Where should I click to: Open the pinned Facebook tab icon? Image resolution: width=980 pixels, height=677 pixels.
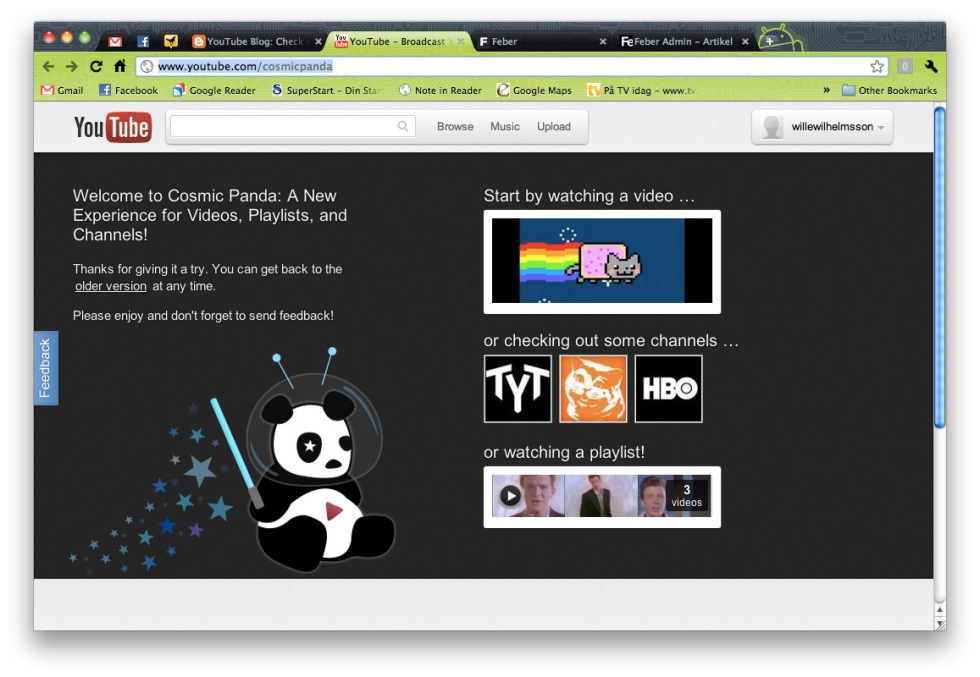[143, 42]
